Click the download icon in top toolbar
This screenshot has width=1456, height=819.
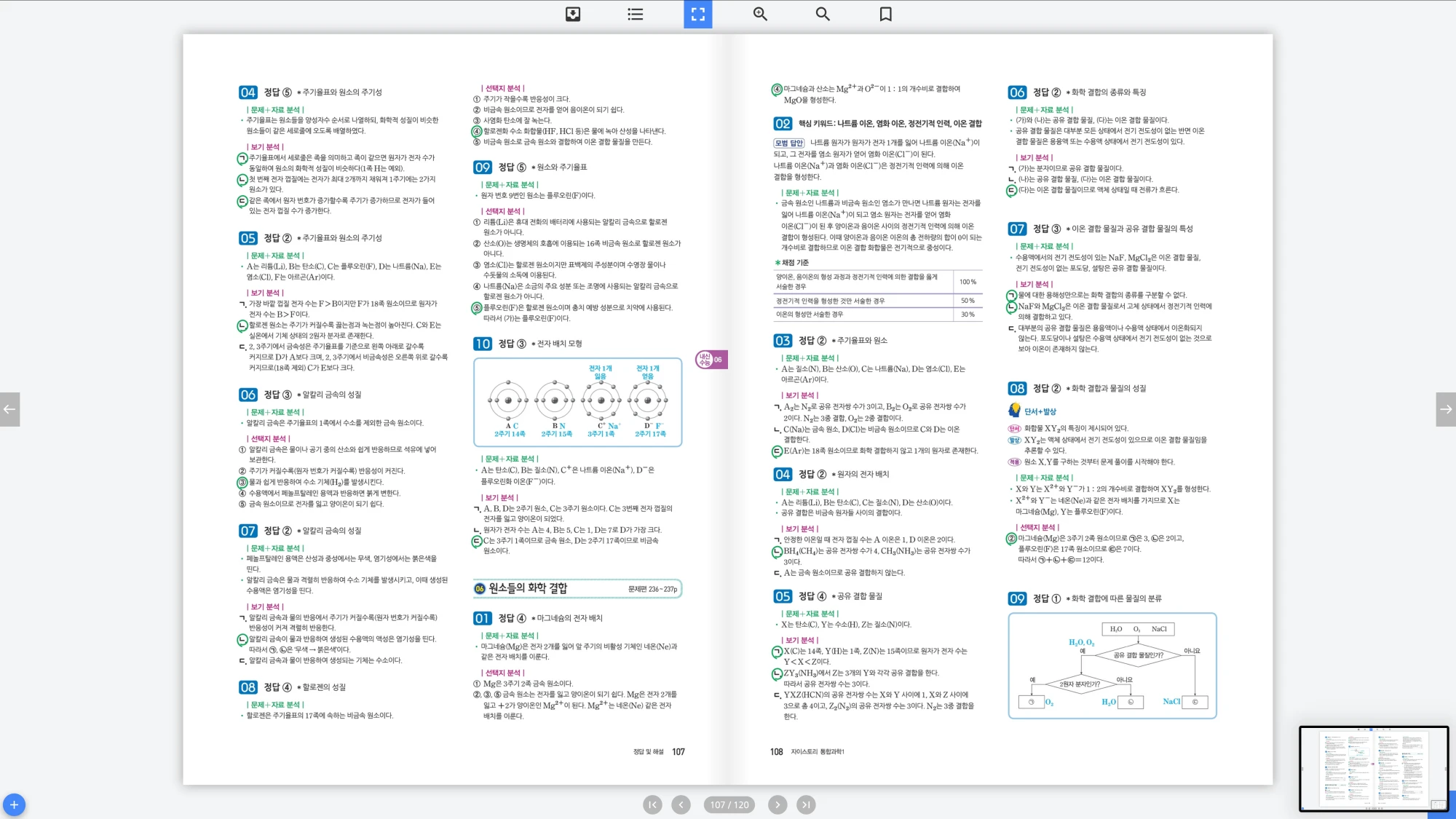[573, 14]
